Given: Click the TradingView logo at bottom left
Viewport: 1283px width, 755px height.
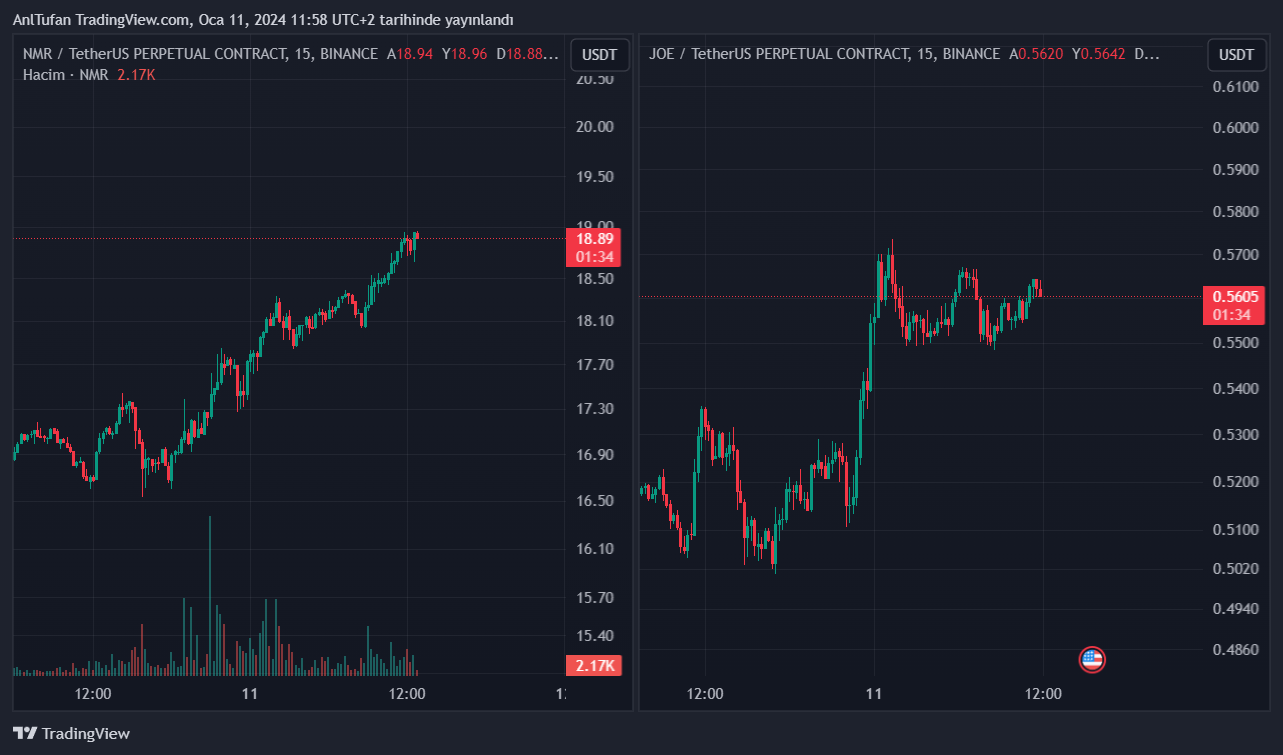Looking at the screenshot, I should [72, 733].
